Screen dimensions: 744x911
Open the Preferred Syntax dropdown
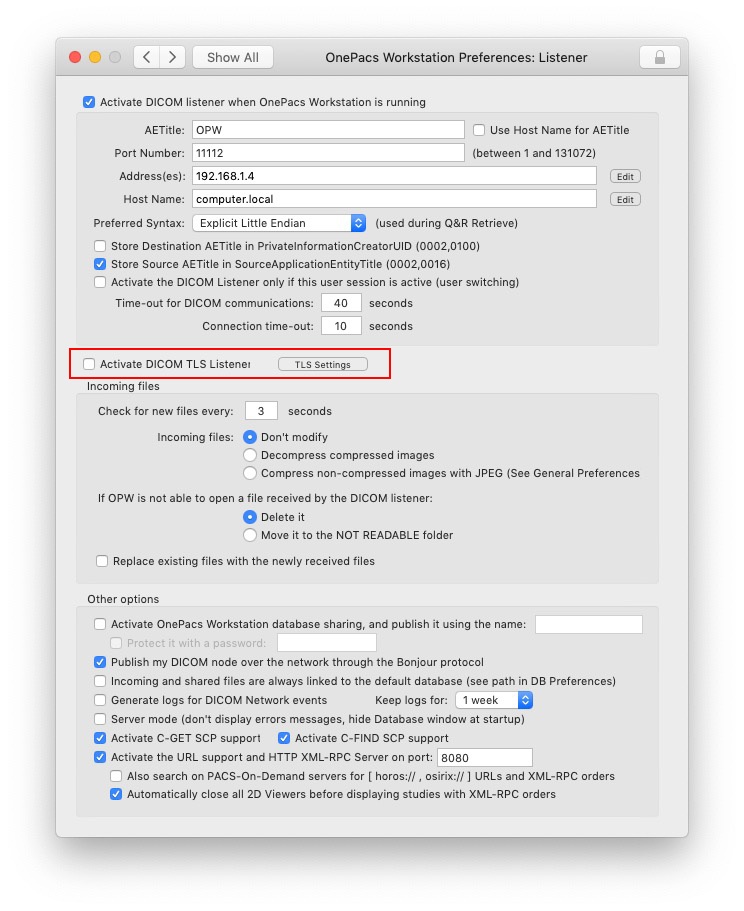[x=279, y=223]
